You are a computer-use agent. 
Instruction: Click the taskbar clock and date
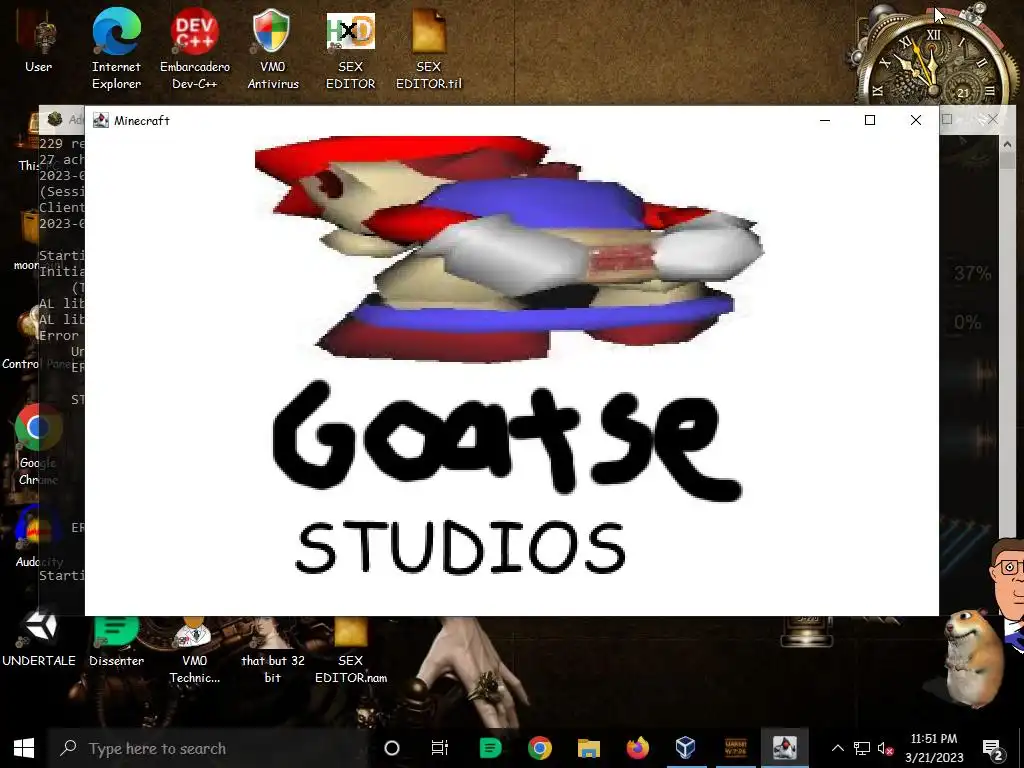click(934, 748)
